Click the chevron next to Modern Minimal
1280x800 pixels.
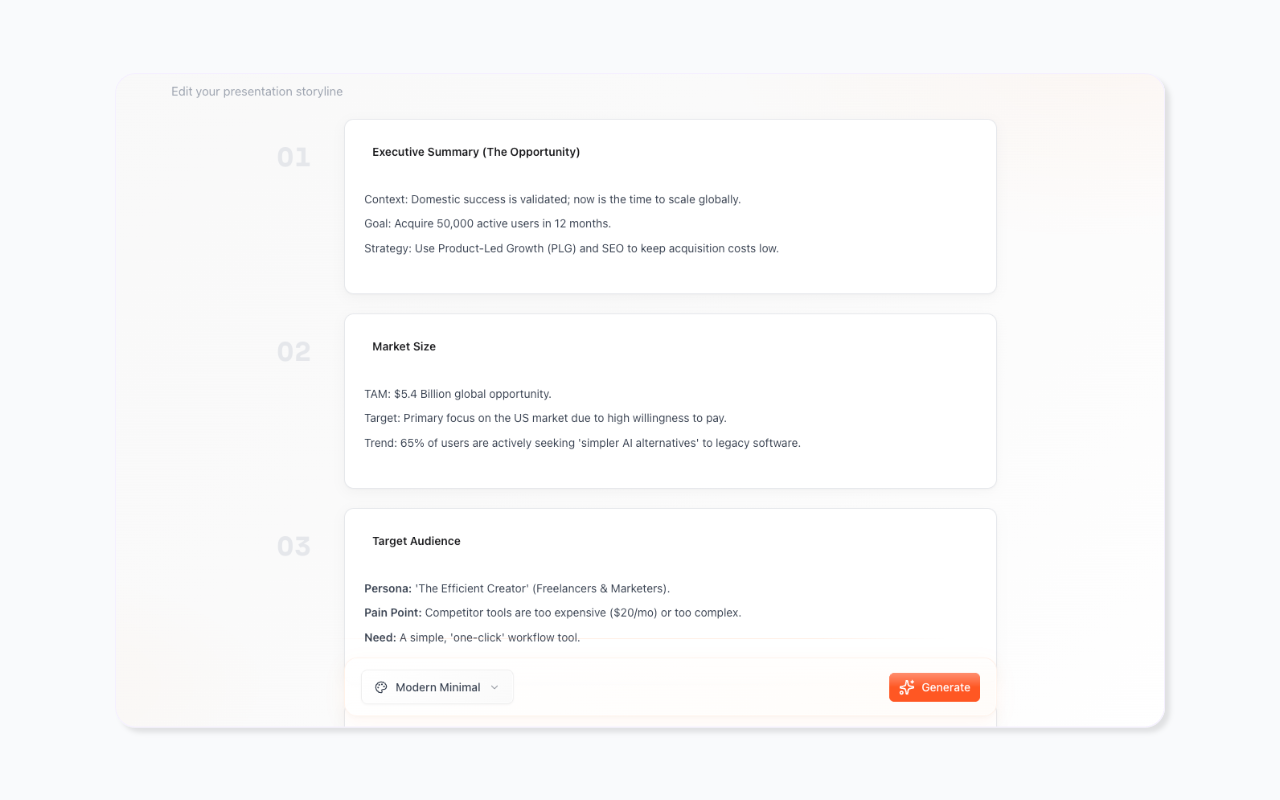pos(494,687)
